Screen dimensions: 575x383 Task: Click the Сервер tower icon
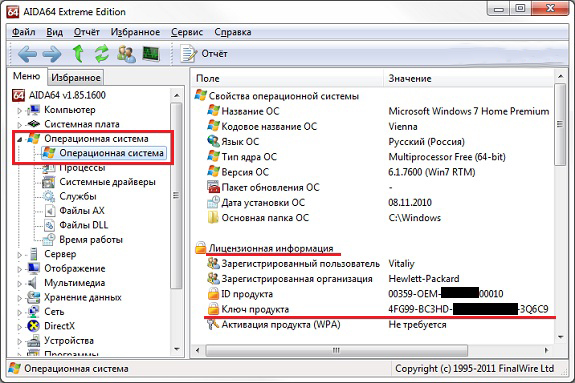coord(33,254)
